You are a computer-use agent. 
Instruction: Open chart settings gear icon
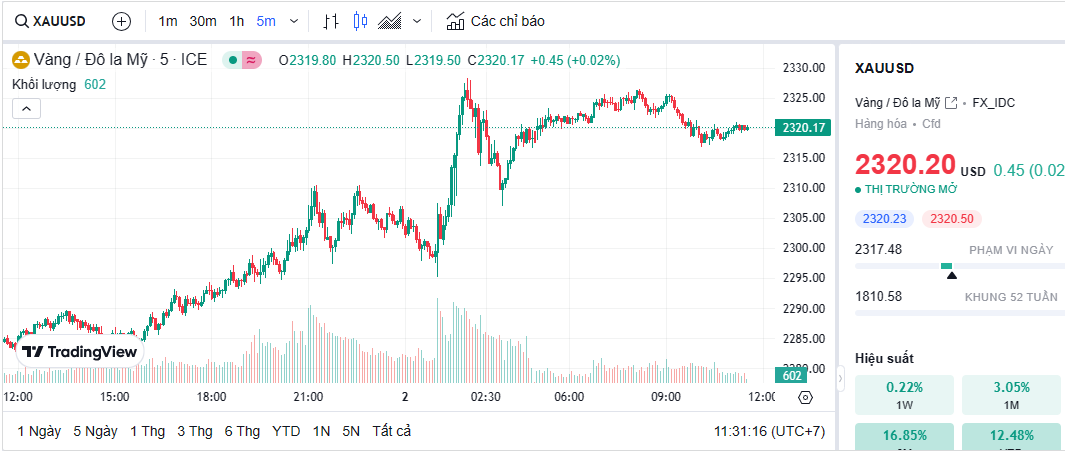[x=806, y=398]
